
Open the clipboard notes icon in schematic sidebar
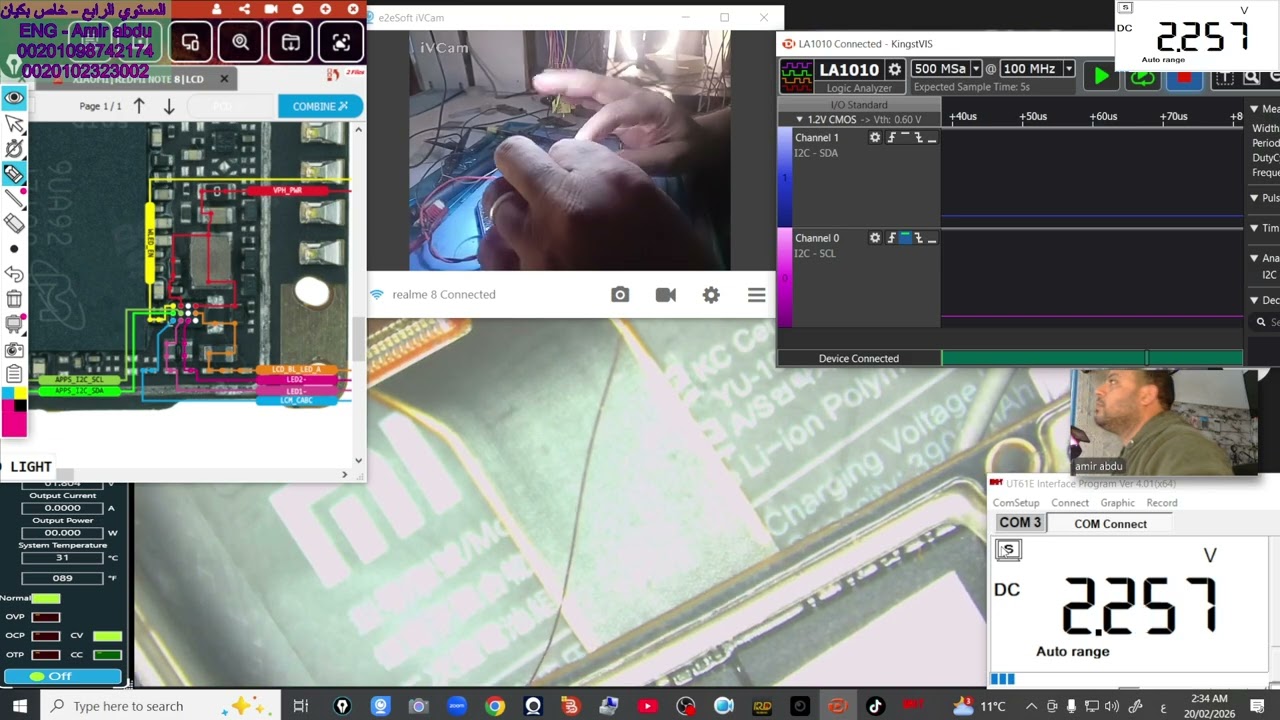coord(14,374)
